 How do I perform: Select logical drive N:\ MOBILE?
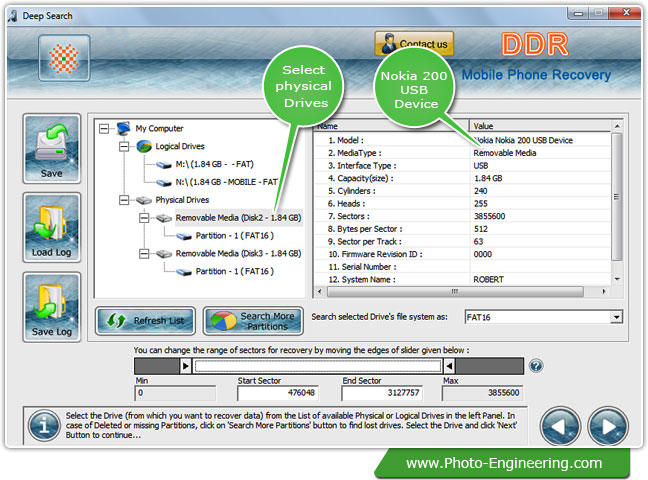click(x=226, y=182)
